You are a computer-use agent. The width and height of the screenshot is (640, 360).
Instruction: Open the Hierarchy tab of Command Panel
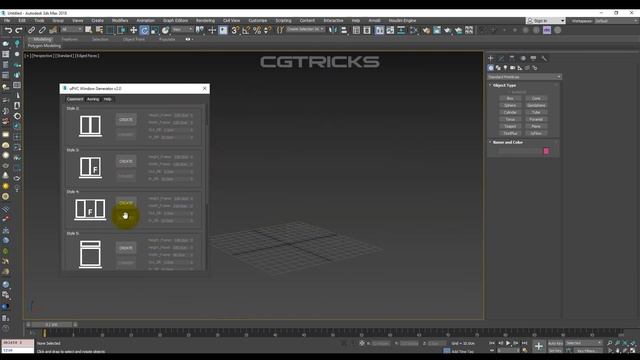click(x=512, y=59)
